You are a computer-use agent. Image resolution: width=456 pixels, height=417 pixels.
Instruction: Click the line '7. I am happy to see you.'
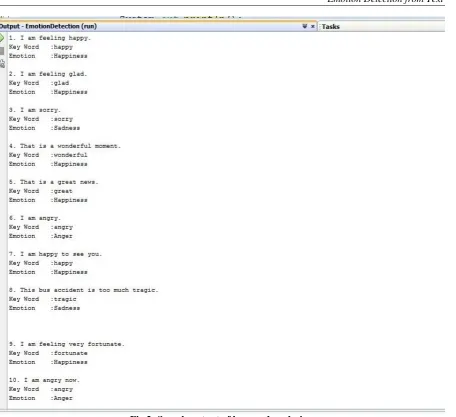55,254
